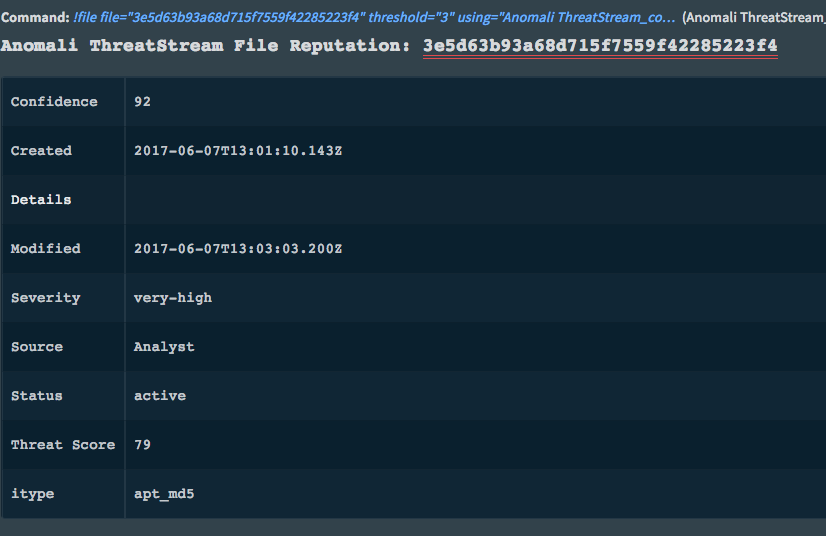Screen dimensions: 826x536
Task: Select the 'active' status value
Action: click(160, 396)
